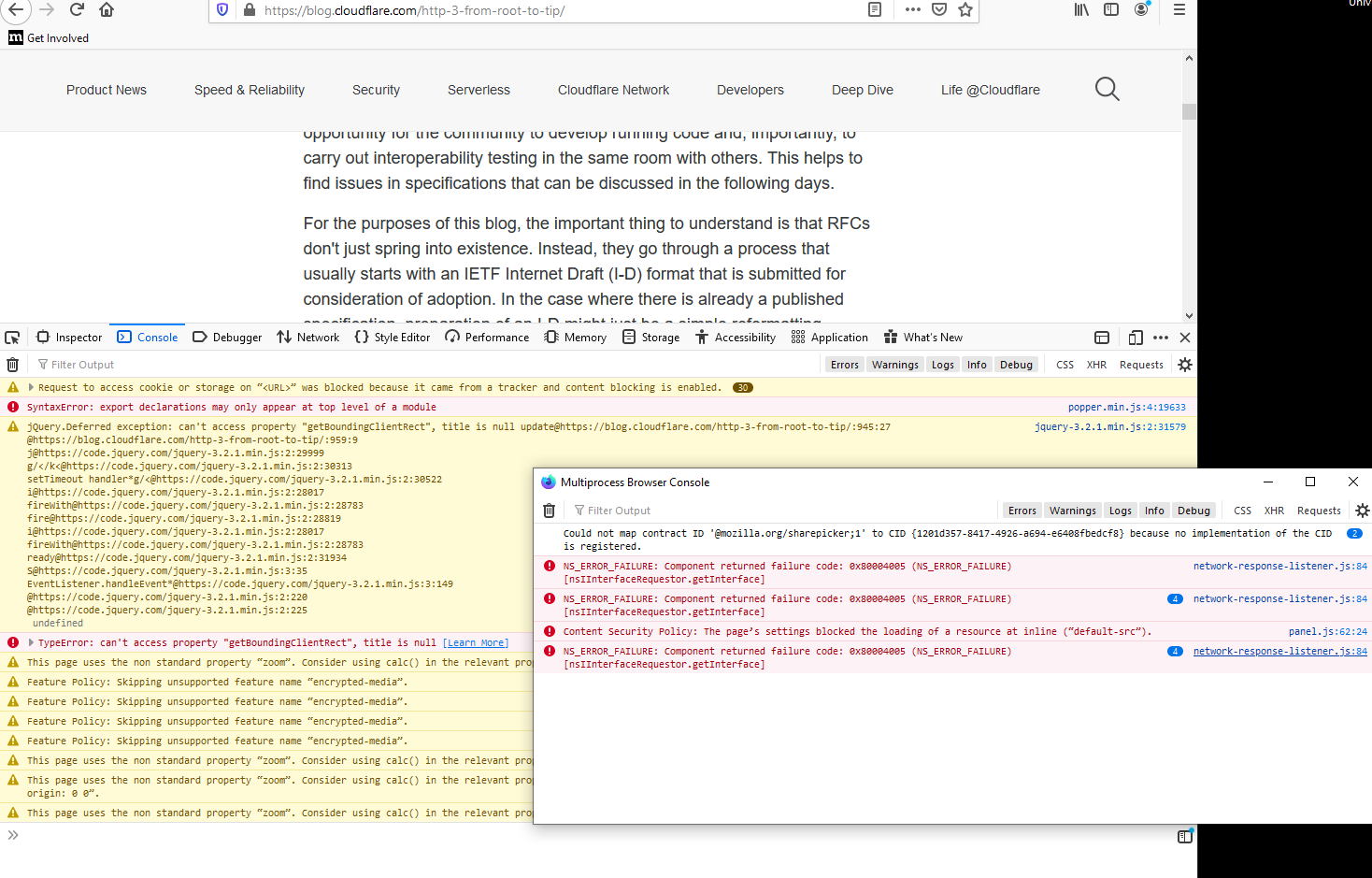This screenshot has height=878, width=1372.
Task: Open the Style Editor tab
Action: pyautogui.click(x=393, y=338)
